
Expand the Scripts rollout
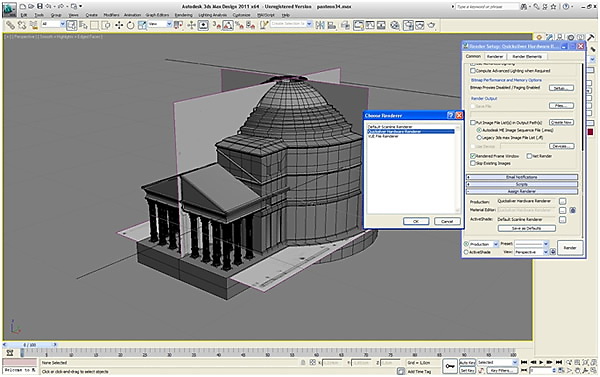(522, 184)
